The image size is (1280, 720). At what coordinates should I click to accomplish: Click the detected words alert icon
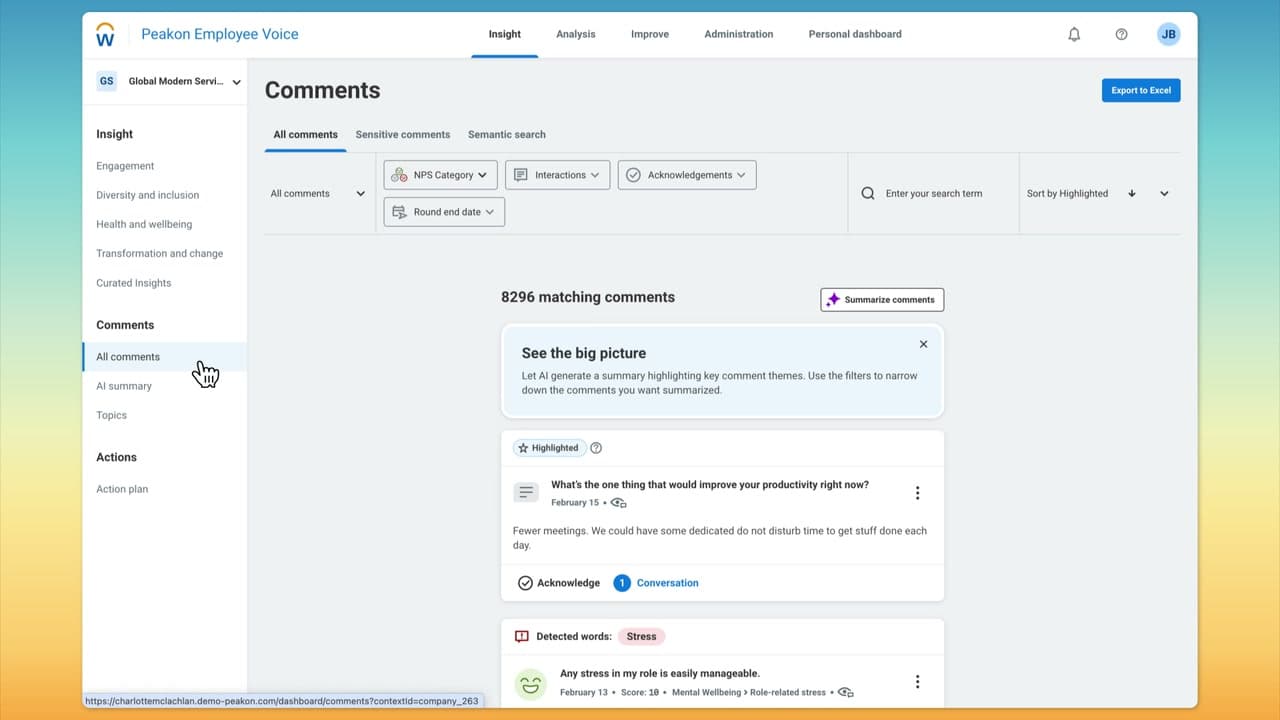tap(521, 636)
